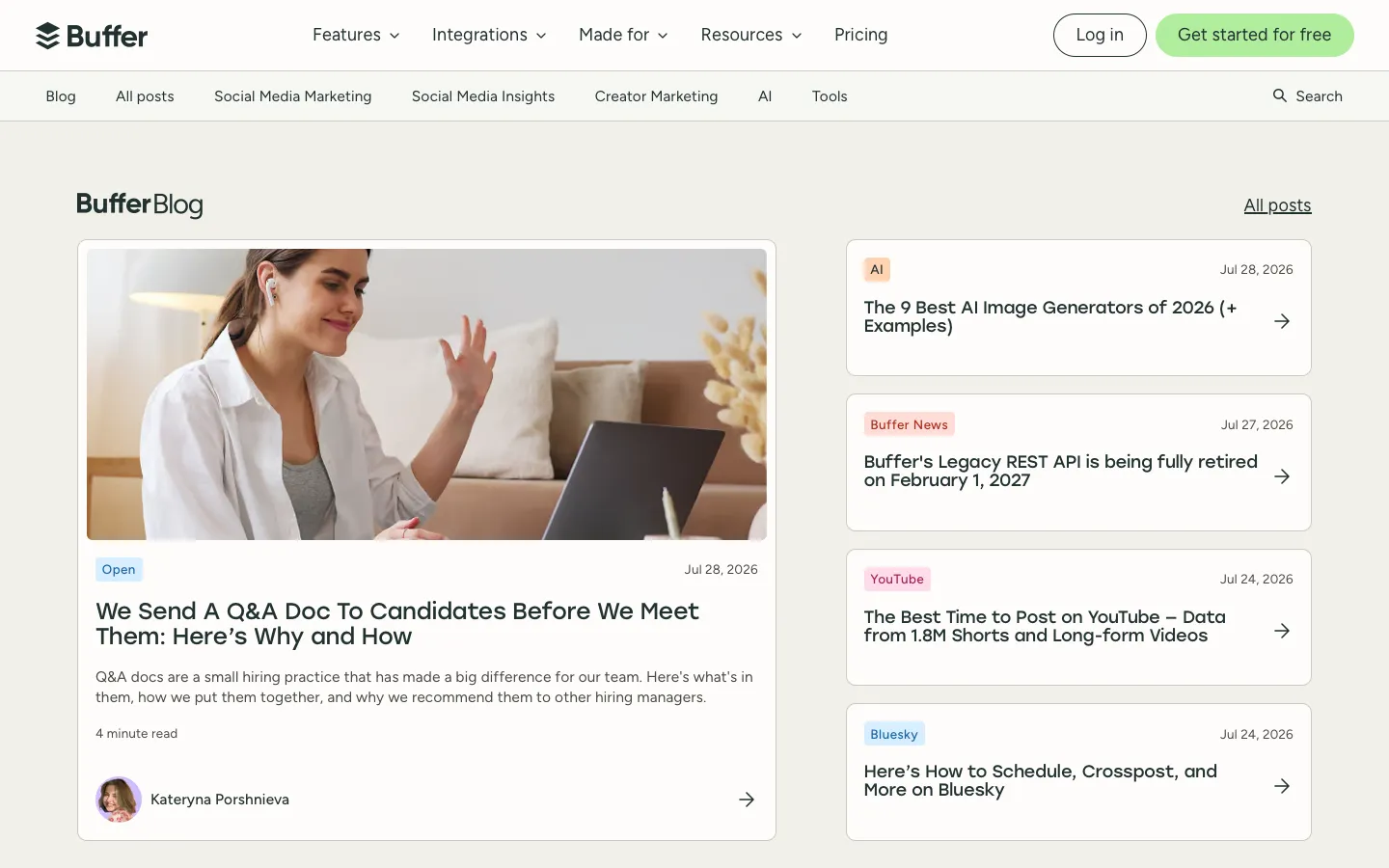Click arrow on Bluesky schedule card

pos(1282,786)
